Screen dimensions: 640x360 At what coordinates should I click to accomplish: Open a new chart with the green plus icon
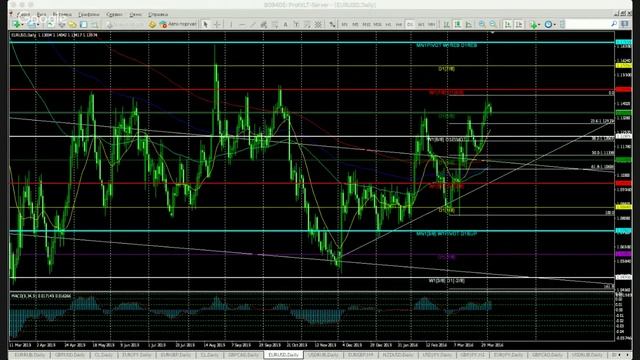pyautogui.click(x=16, y=25)
